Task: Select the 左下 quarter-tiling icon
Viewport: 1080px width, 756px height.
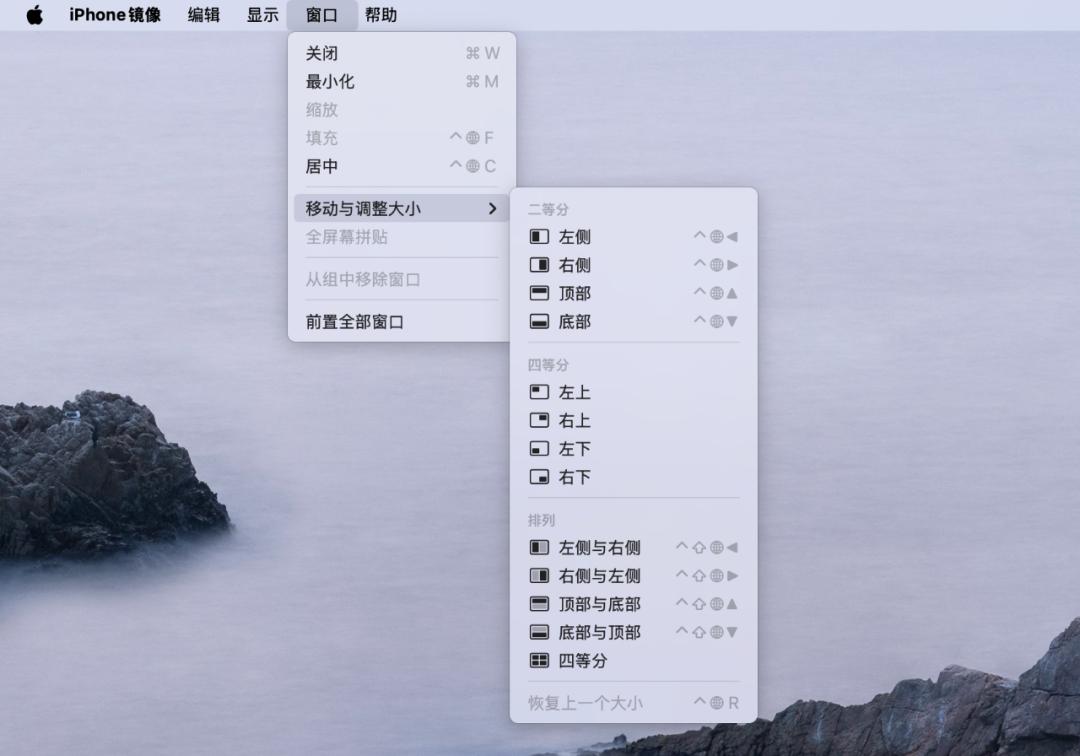Action: pyautogui.click(x=538, y=448)
